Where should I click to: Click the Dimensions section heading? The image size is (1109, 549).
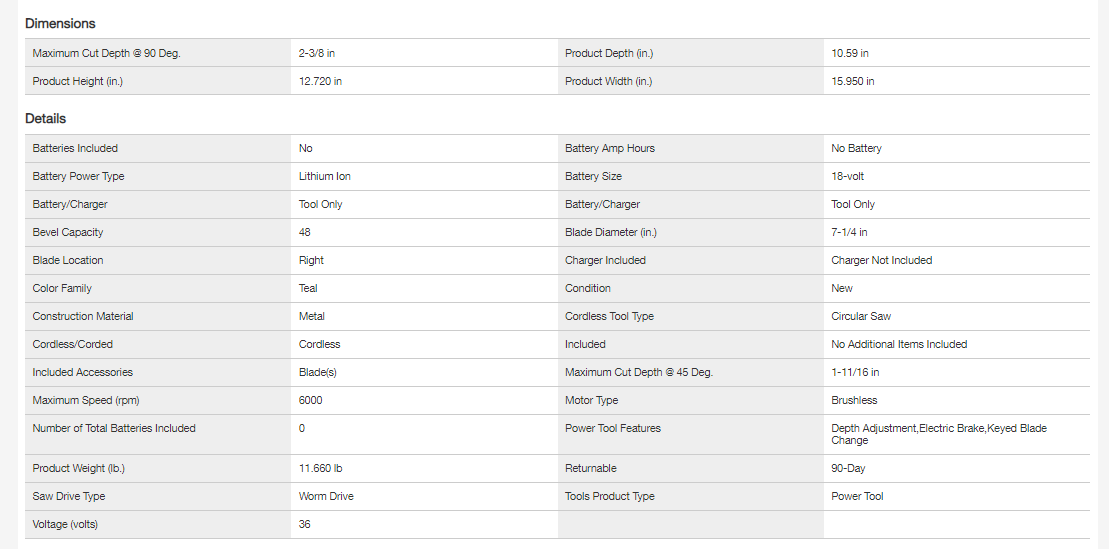tap(60, 23)
